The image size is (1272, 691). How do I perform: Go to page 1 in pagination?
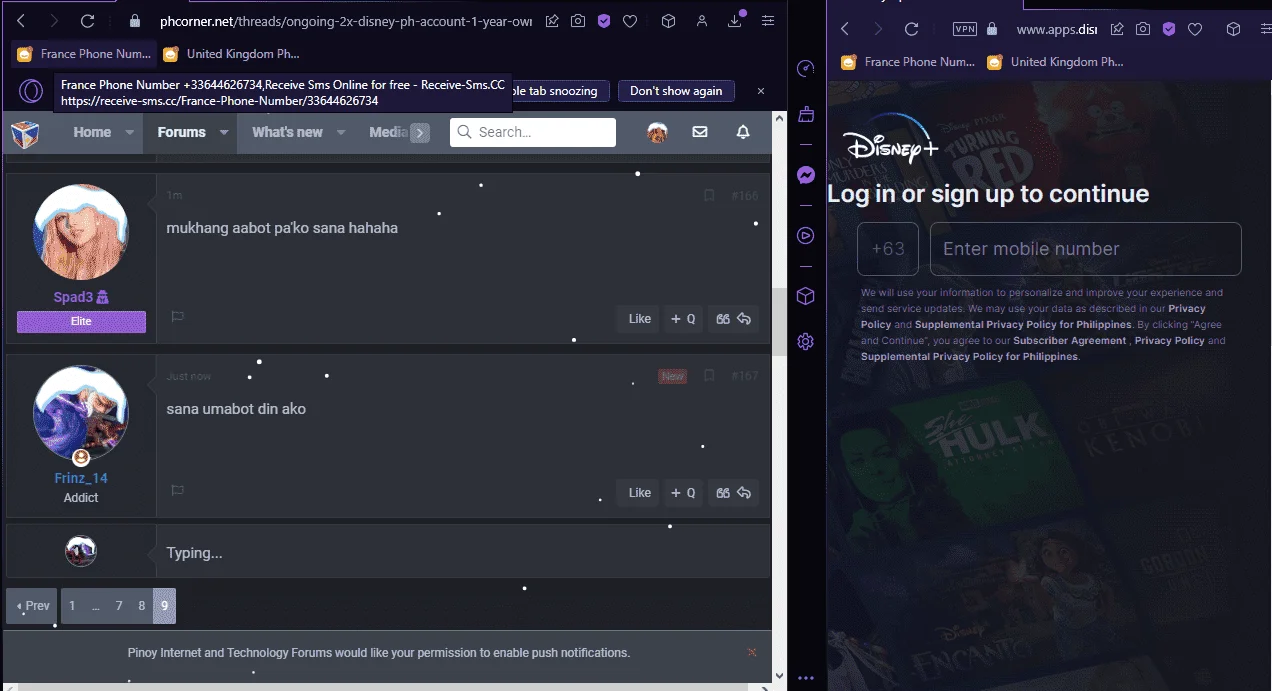tap(72, 606)
